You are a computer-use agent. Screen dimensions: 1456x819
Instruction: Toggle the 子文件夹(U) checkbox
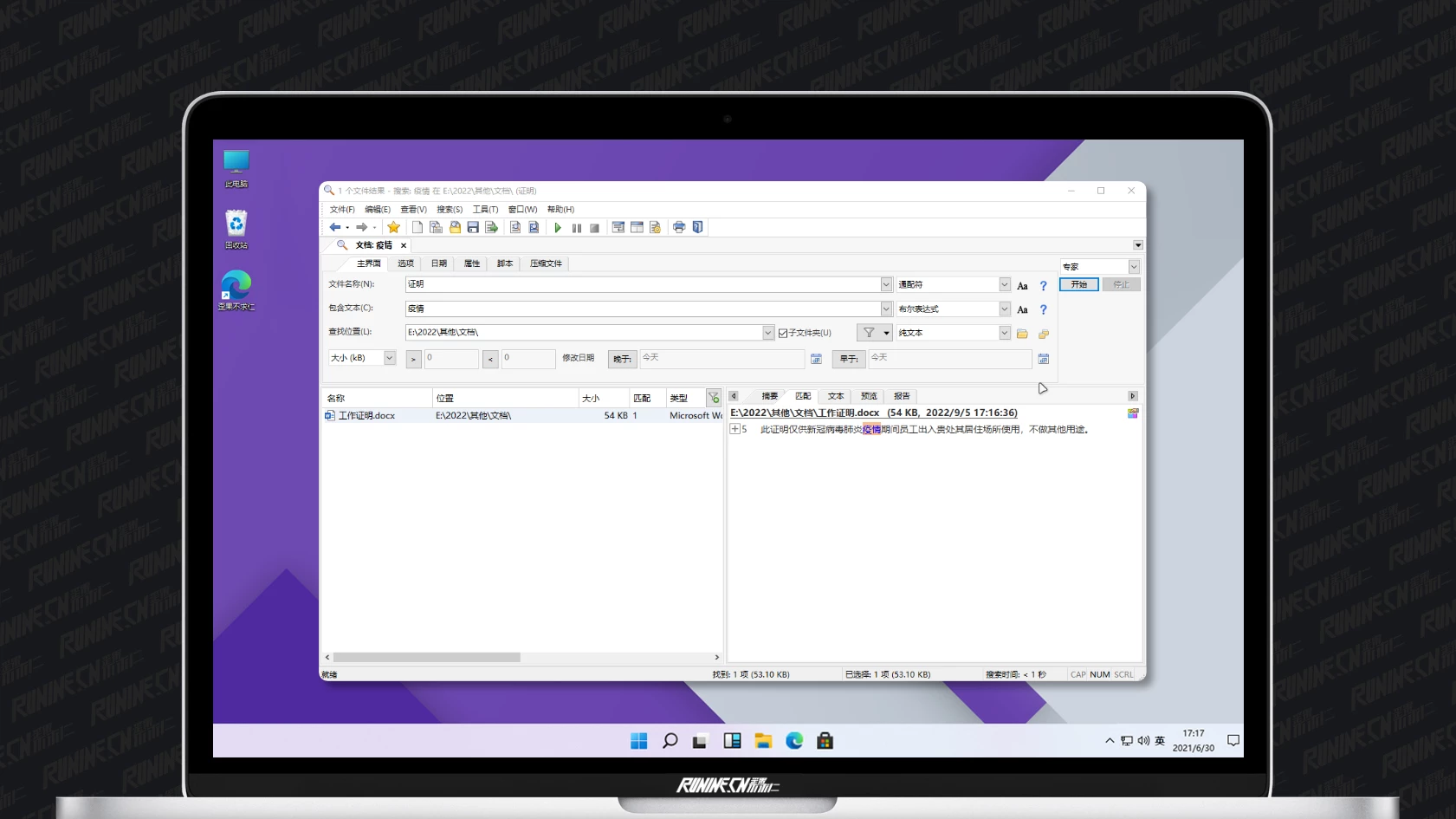pos(783,333)
